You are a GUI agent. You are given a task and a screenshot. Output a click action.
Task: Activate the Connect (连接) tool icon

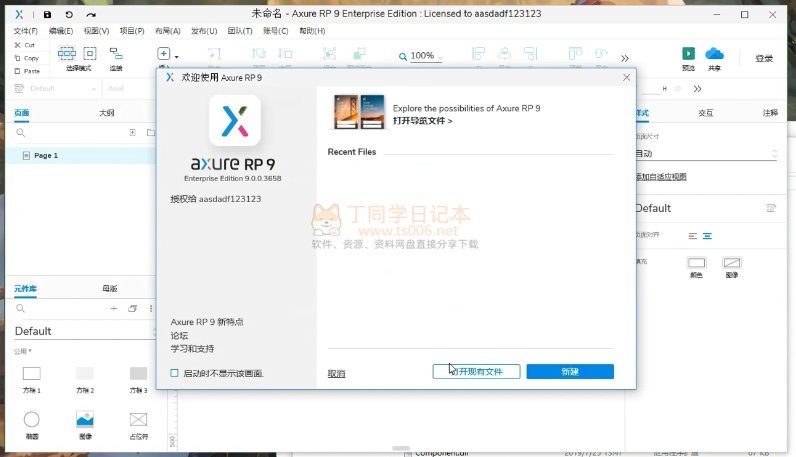point(116,53)
